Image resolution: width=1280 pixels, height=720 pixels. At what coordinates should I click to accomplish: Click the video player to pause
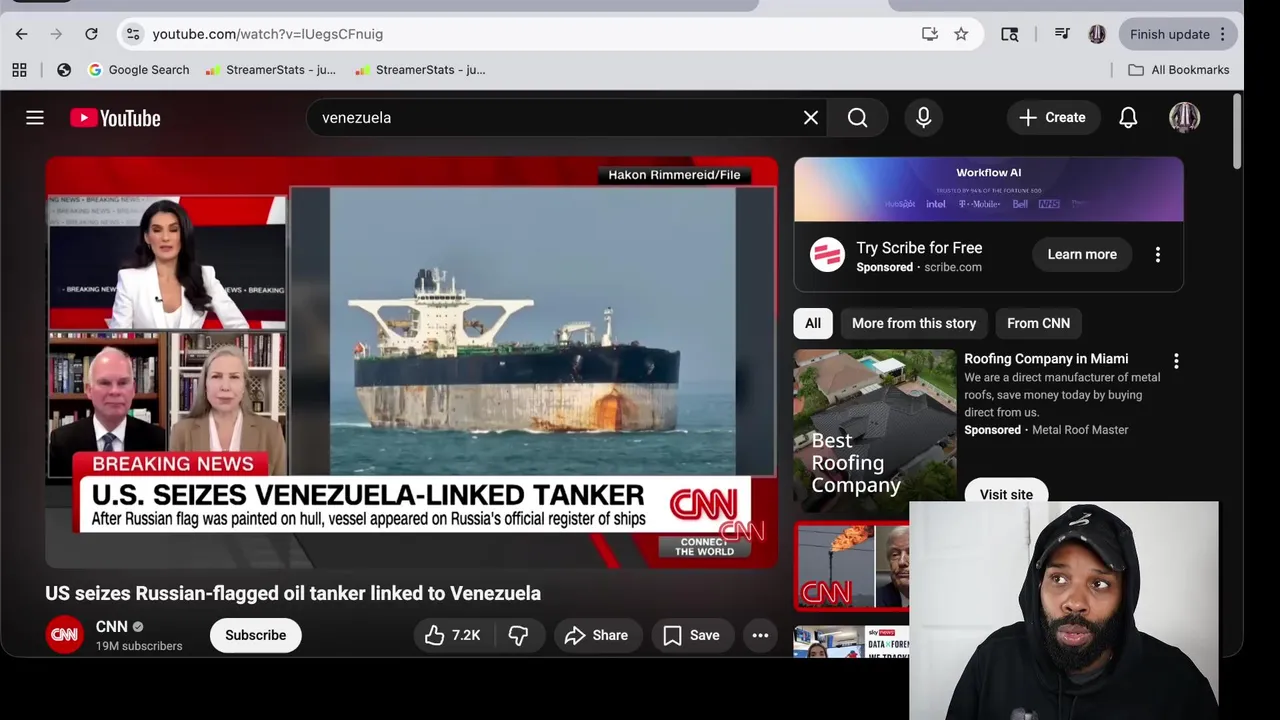(411, 362)
